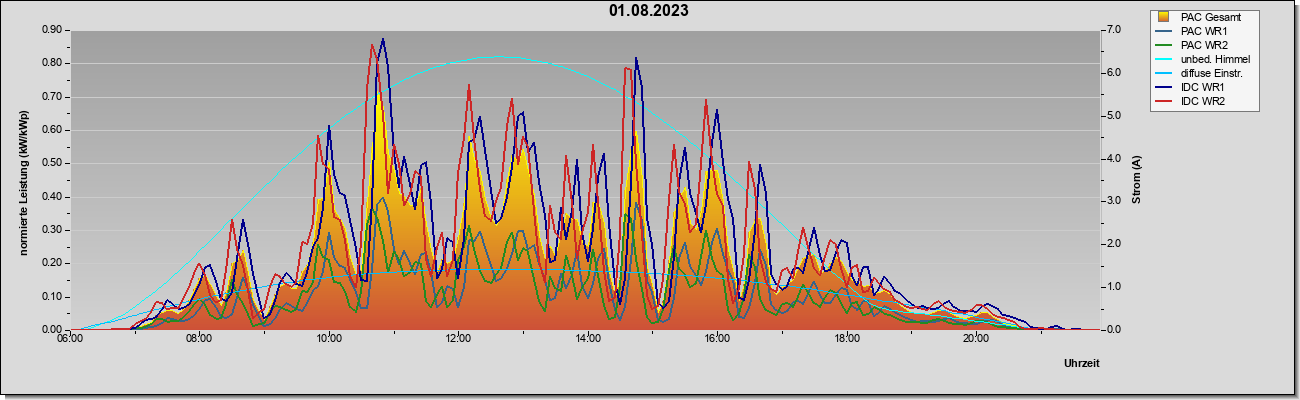Click the 20:00 time axis label

point(976,340)
